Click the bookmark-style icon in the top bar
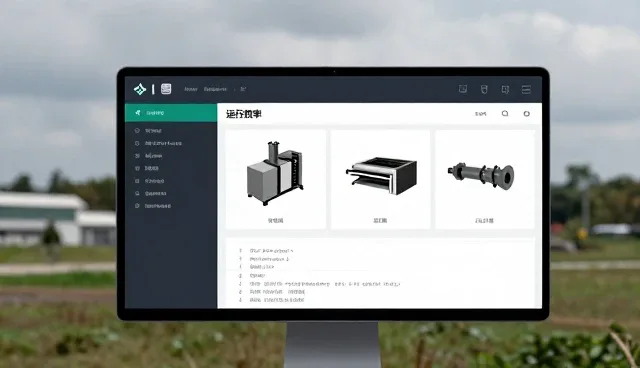Image resolution: width=640 pixels, height=368 pixels. (505, 89)
